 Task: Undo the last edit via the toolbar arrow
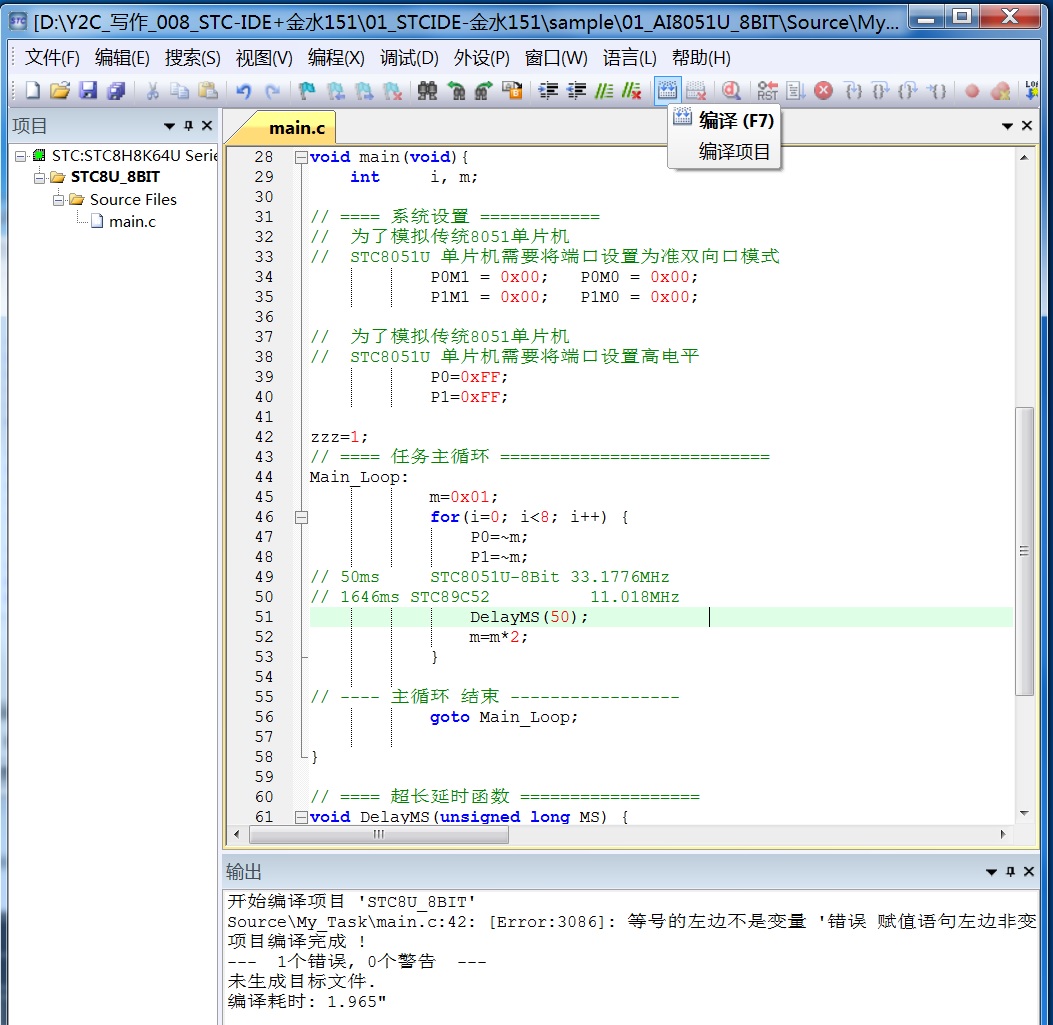coord(243,90)
